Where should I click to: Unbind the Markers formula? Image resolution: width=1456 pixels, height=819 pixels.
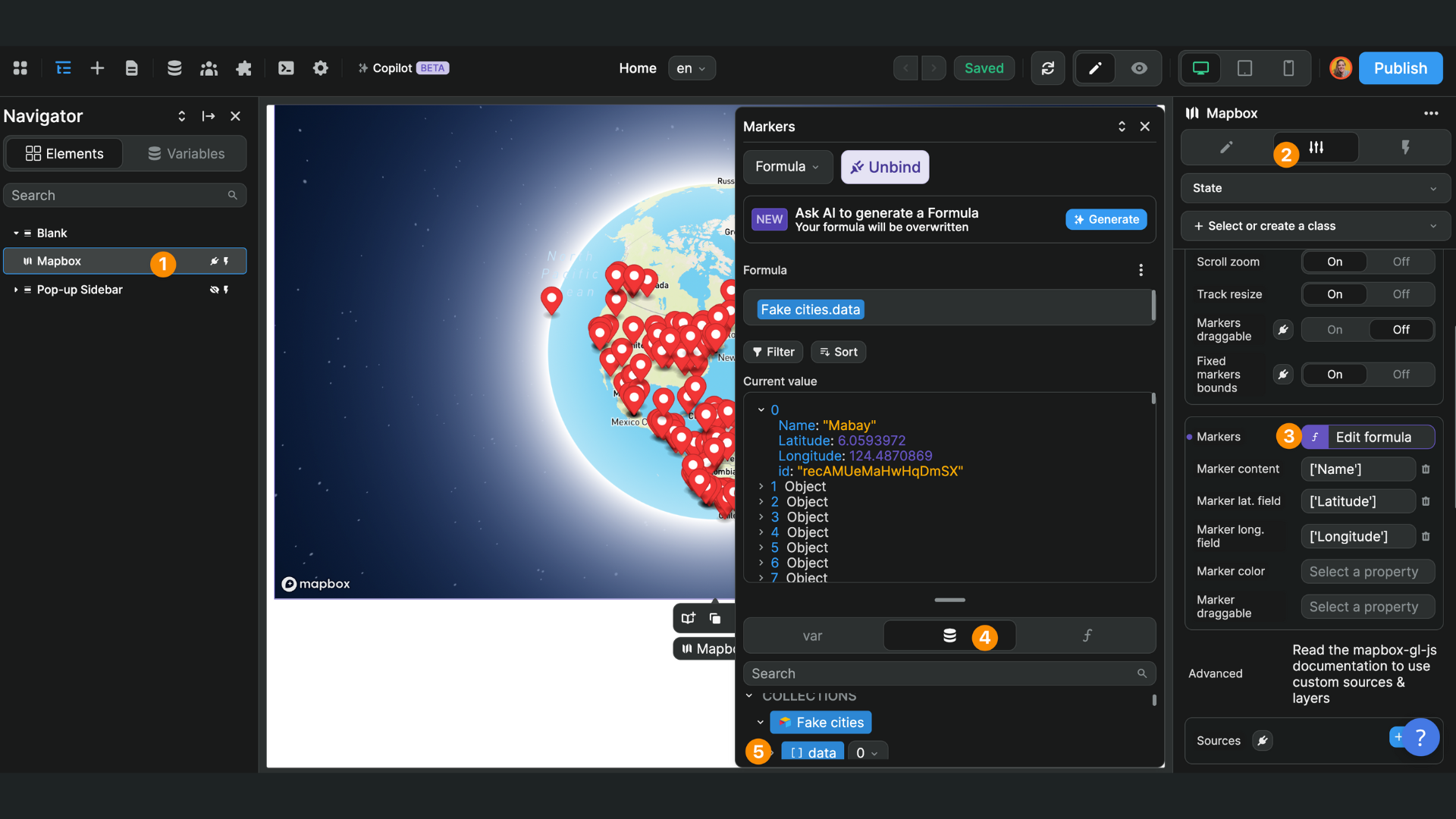pos(885,167)
